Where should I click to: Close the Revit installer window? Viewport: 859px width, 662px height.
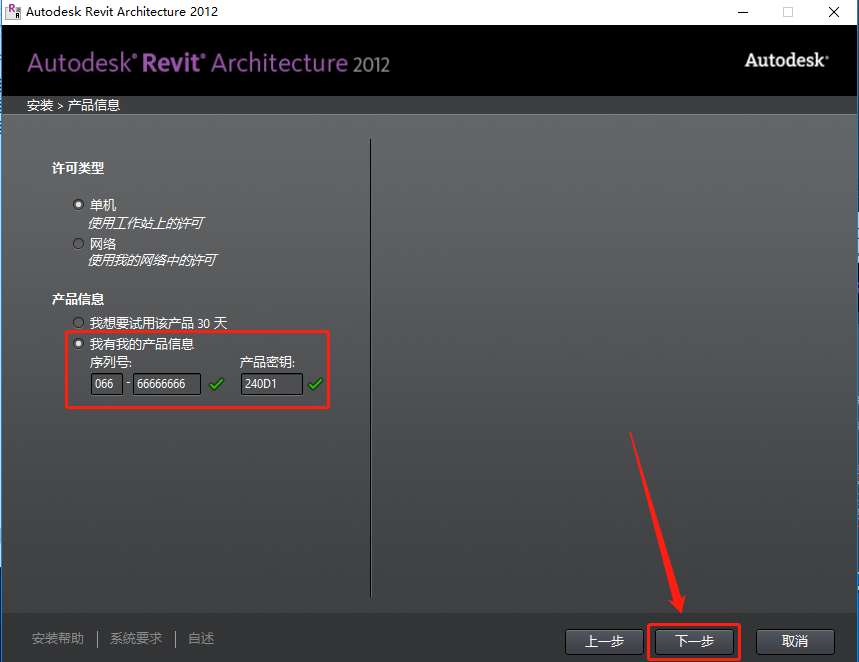[x=834, y=12]
